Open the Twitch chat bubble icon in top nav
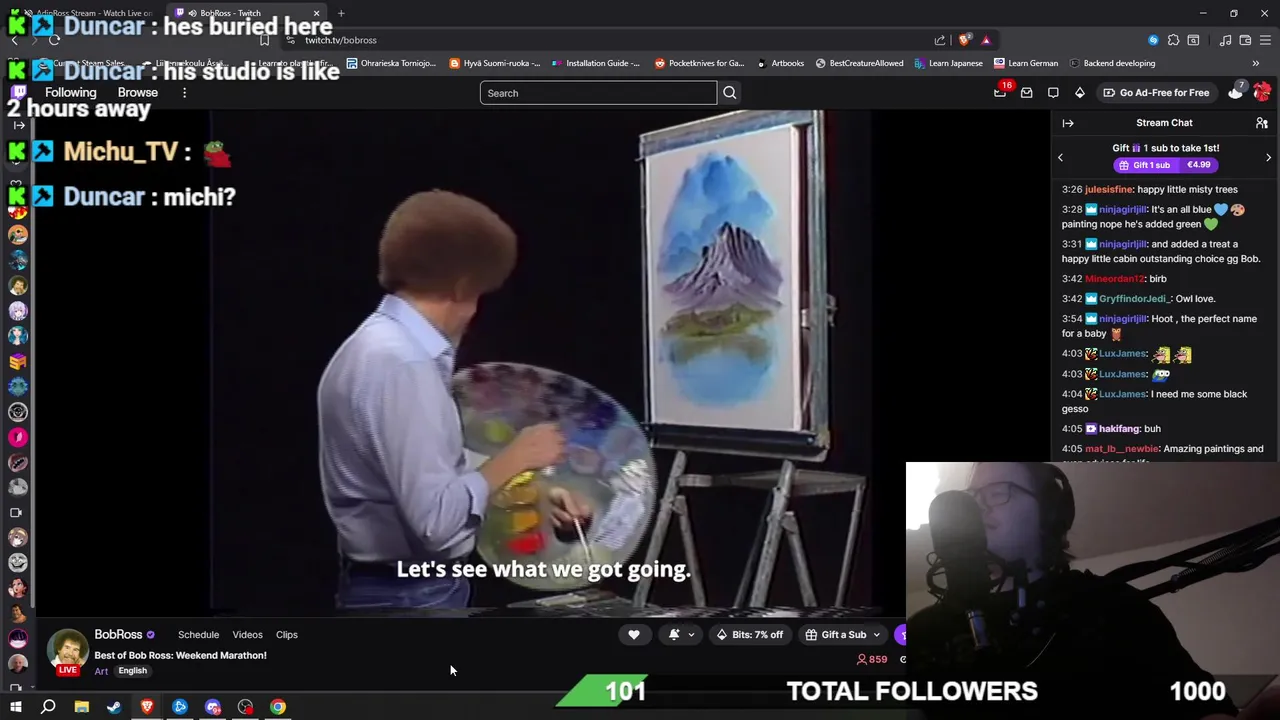The height and width of the screenshot is (720, 1280). [1053, 93]
